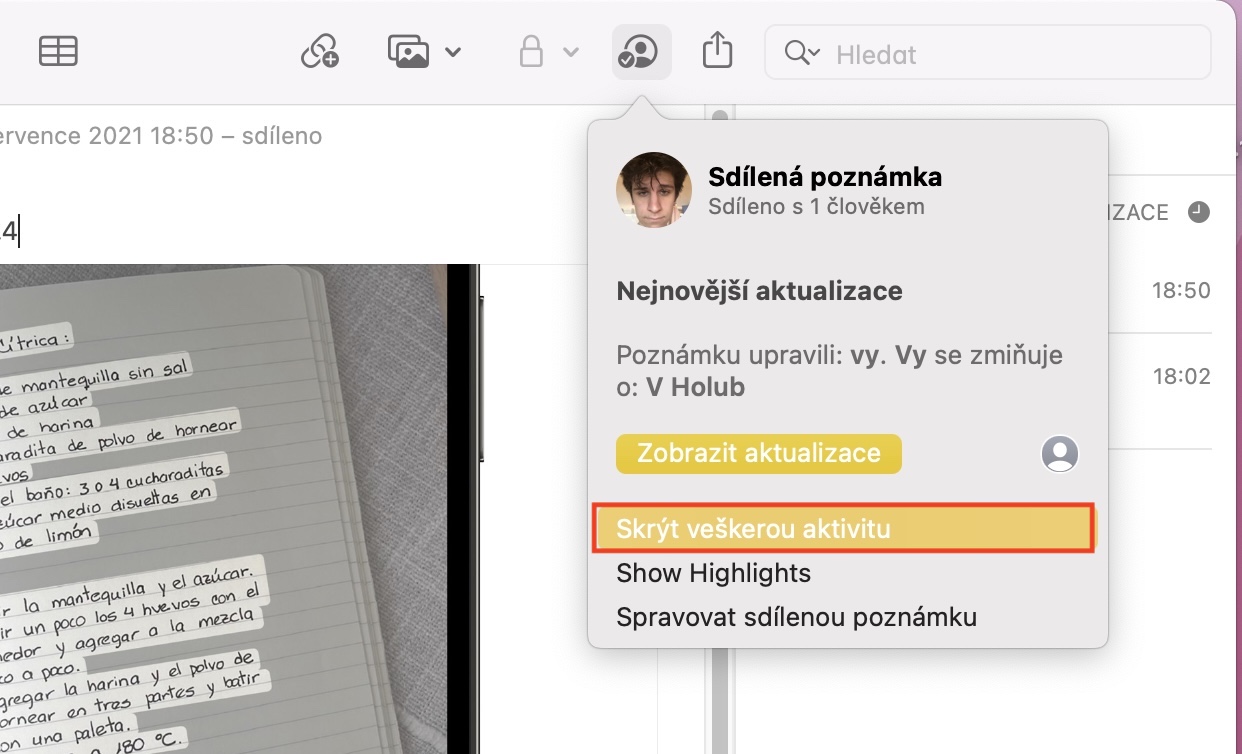Screen dimensions: 1242x754
Task: Open search options magnifier dropdown
Action: [802, 53]
